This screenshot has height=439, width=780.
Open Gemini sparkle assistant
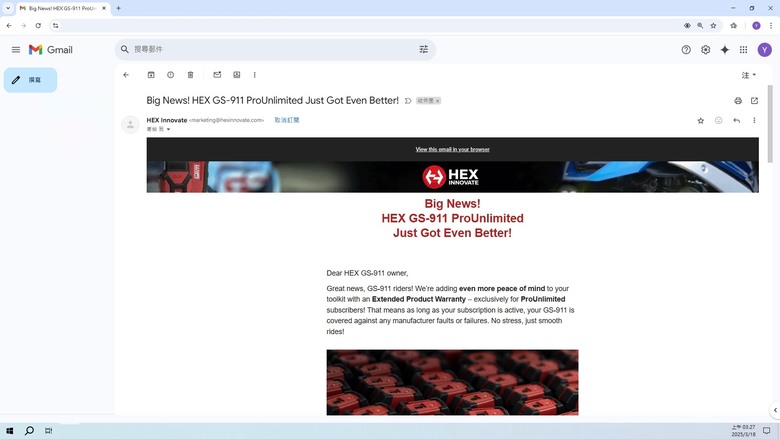tap(725, 50)
